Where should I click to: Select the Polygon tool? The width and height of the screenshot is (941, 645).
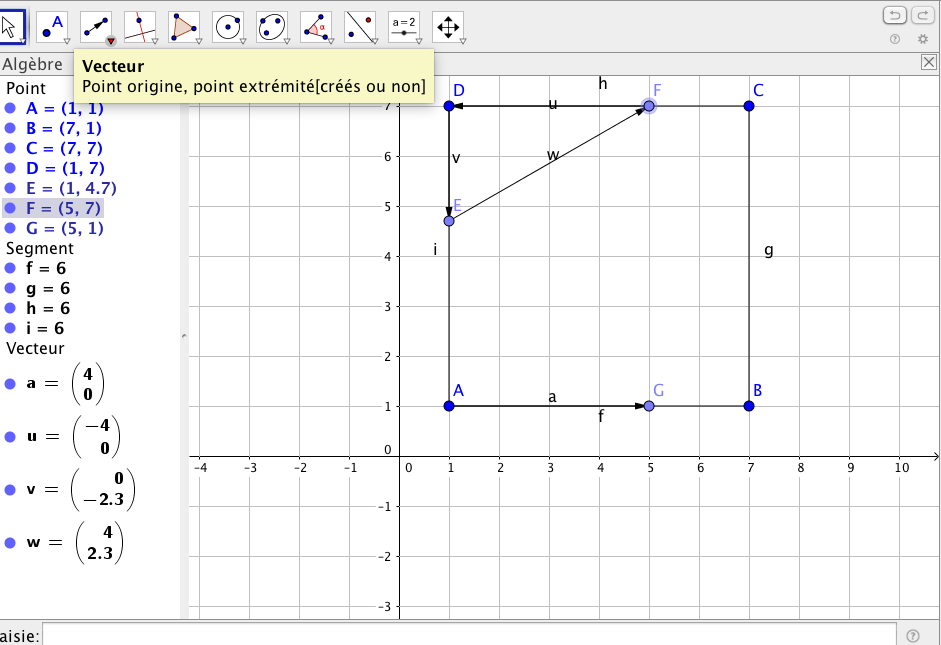(184, 27)
